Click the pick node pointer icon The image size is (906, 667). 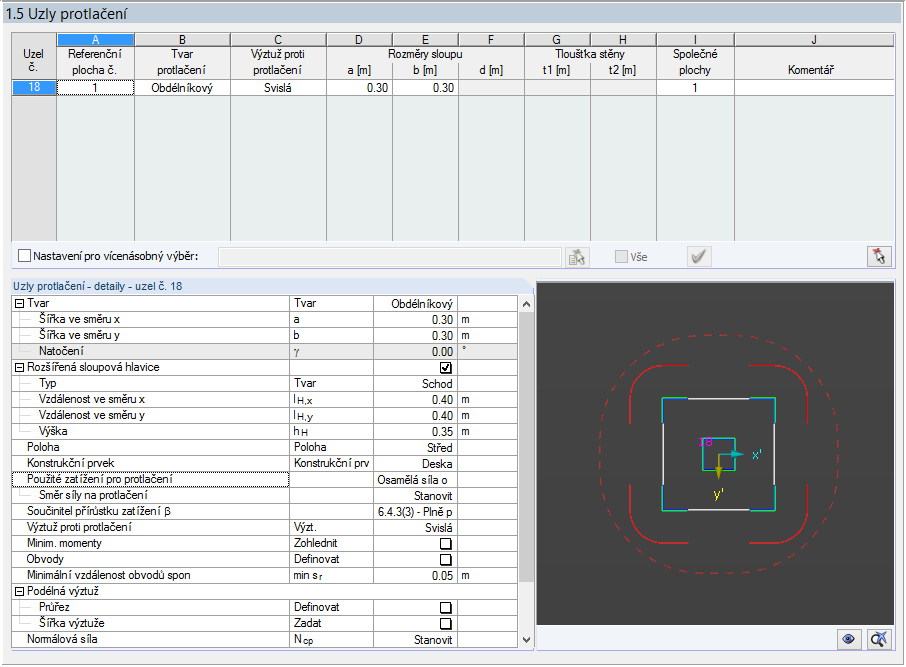coord(879,257)
